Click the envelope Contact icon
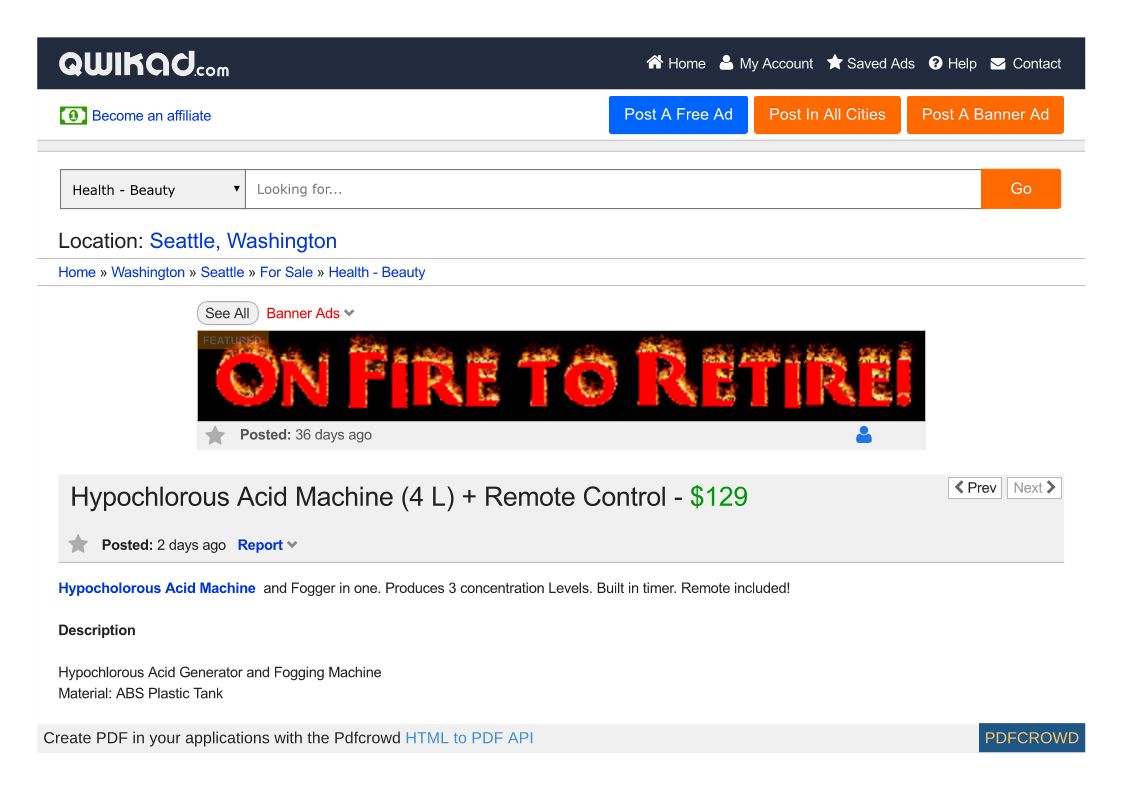This screenshot has height=795, width=1123. point(998,63)
